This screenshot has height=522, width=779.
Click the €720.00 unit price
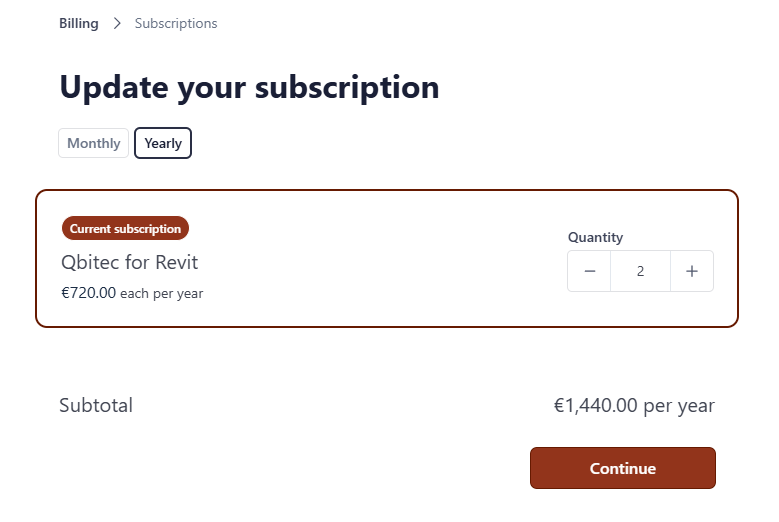pyautogui.click(x=89, y=294)
